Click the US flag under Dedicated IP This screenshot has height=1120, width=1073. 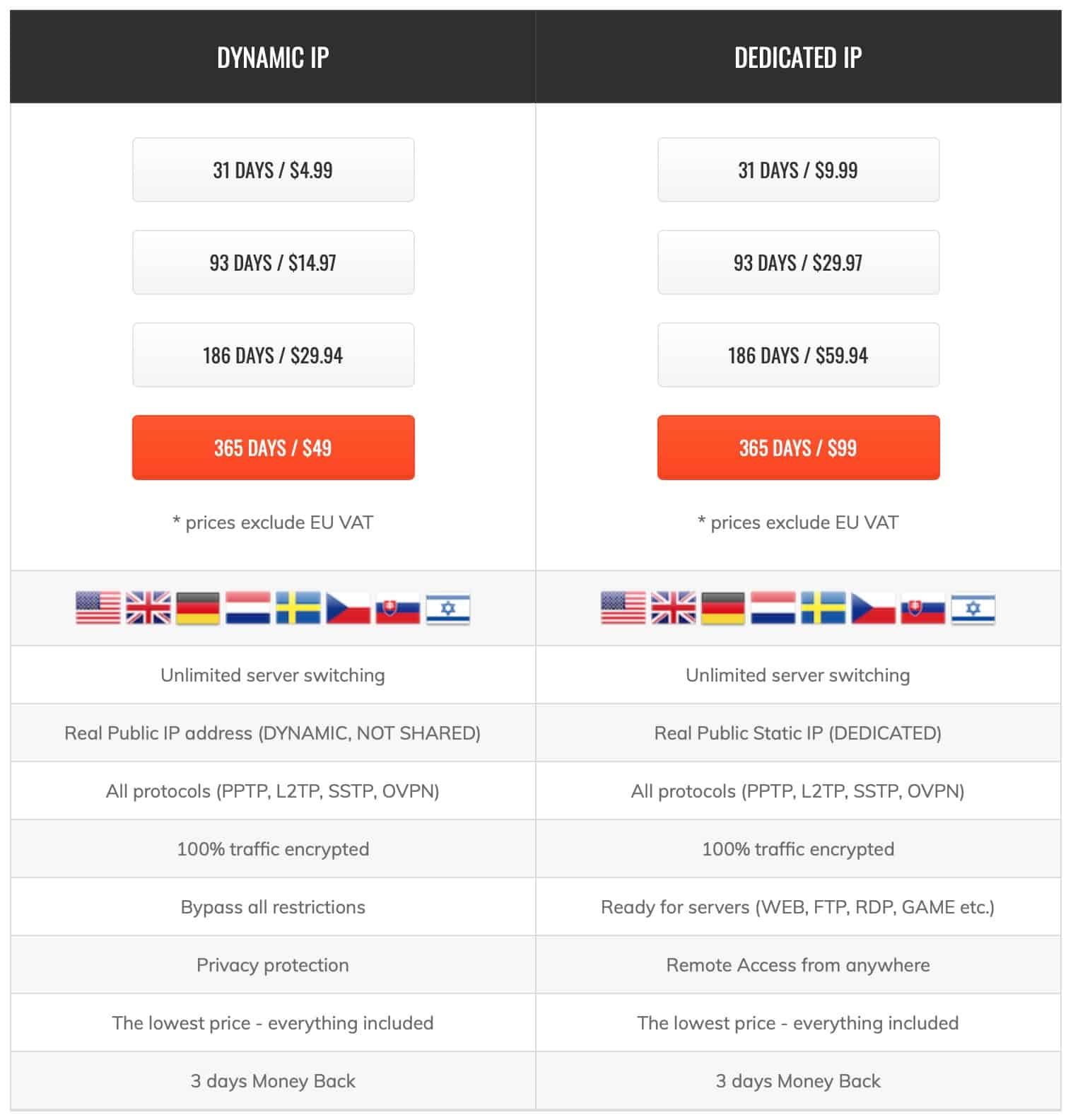point(623,608)
